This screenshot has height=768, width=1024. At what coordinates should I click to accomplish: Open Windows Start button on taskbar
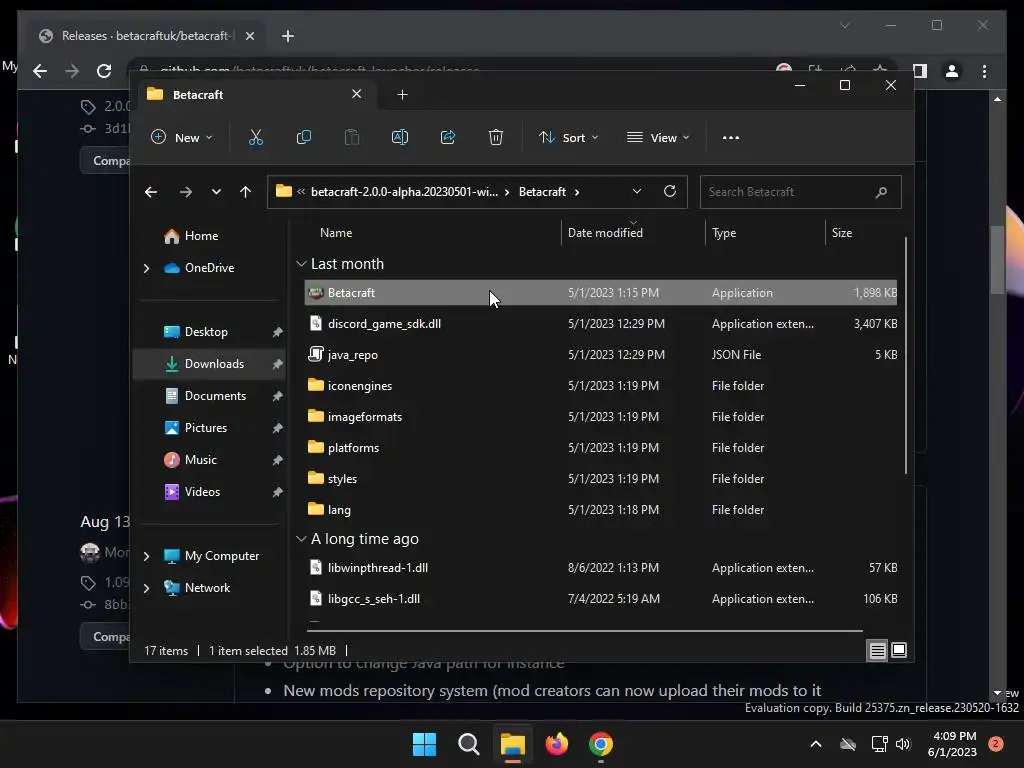point(424,744)
